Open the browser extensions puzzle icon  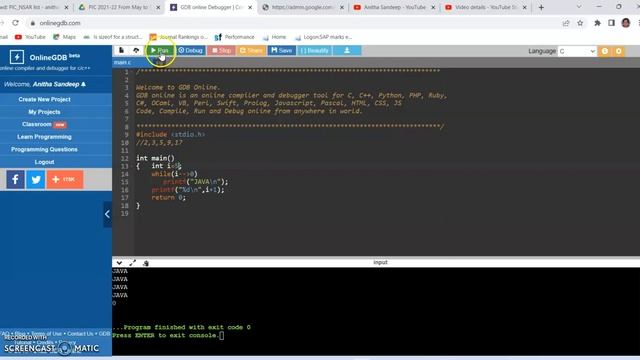(597, 23)
